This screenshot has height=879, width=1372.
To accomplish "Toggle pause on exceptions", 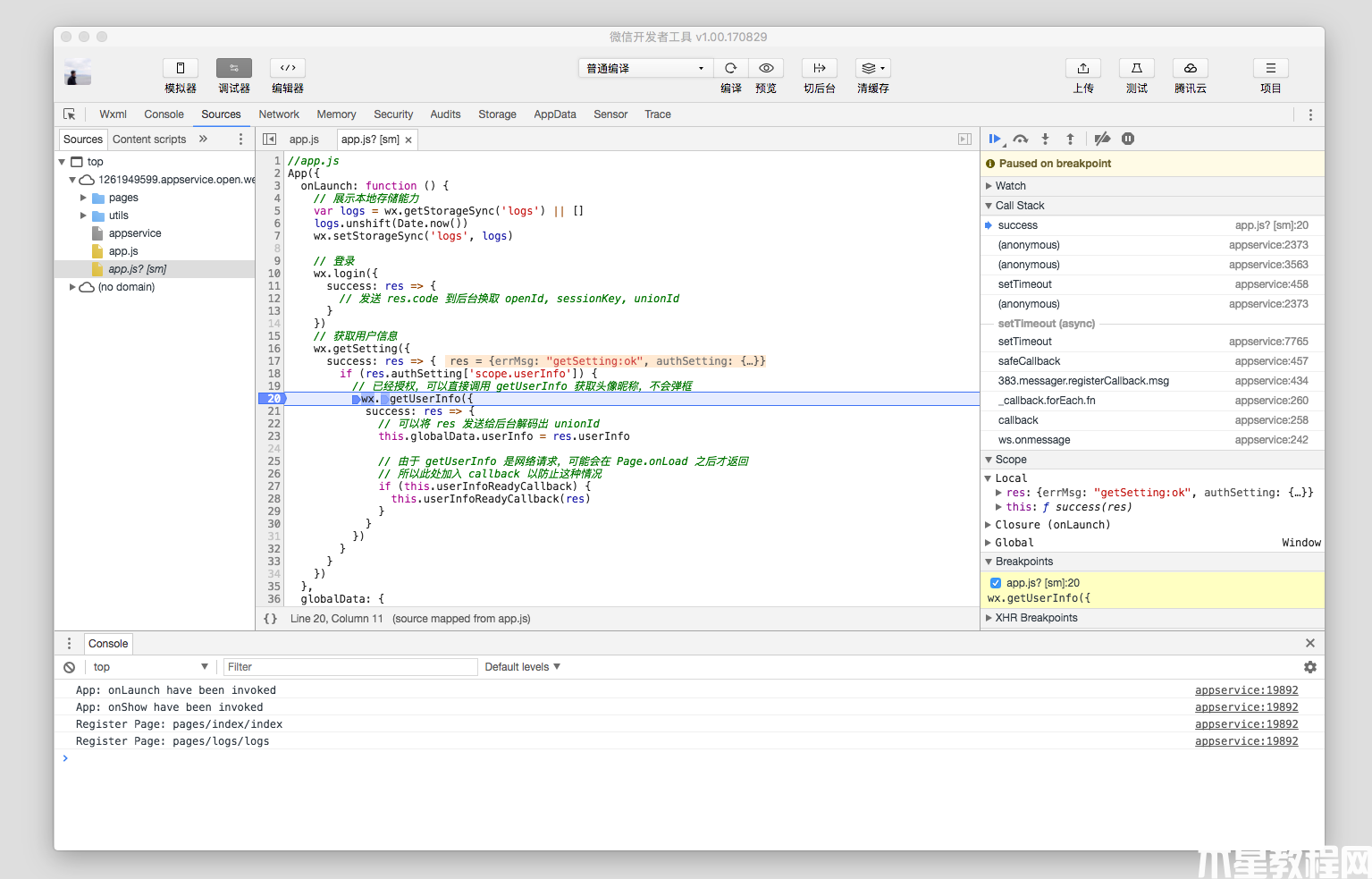I will tap(1128, 139).
